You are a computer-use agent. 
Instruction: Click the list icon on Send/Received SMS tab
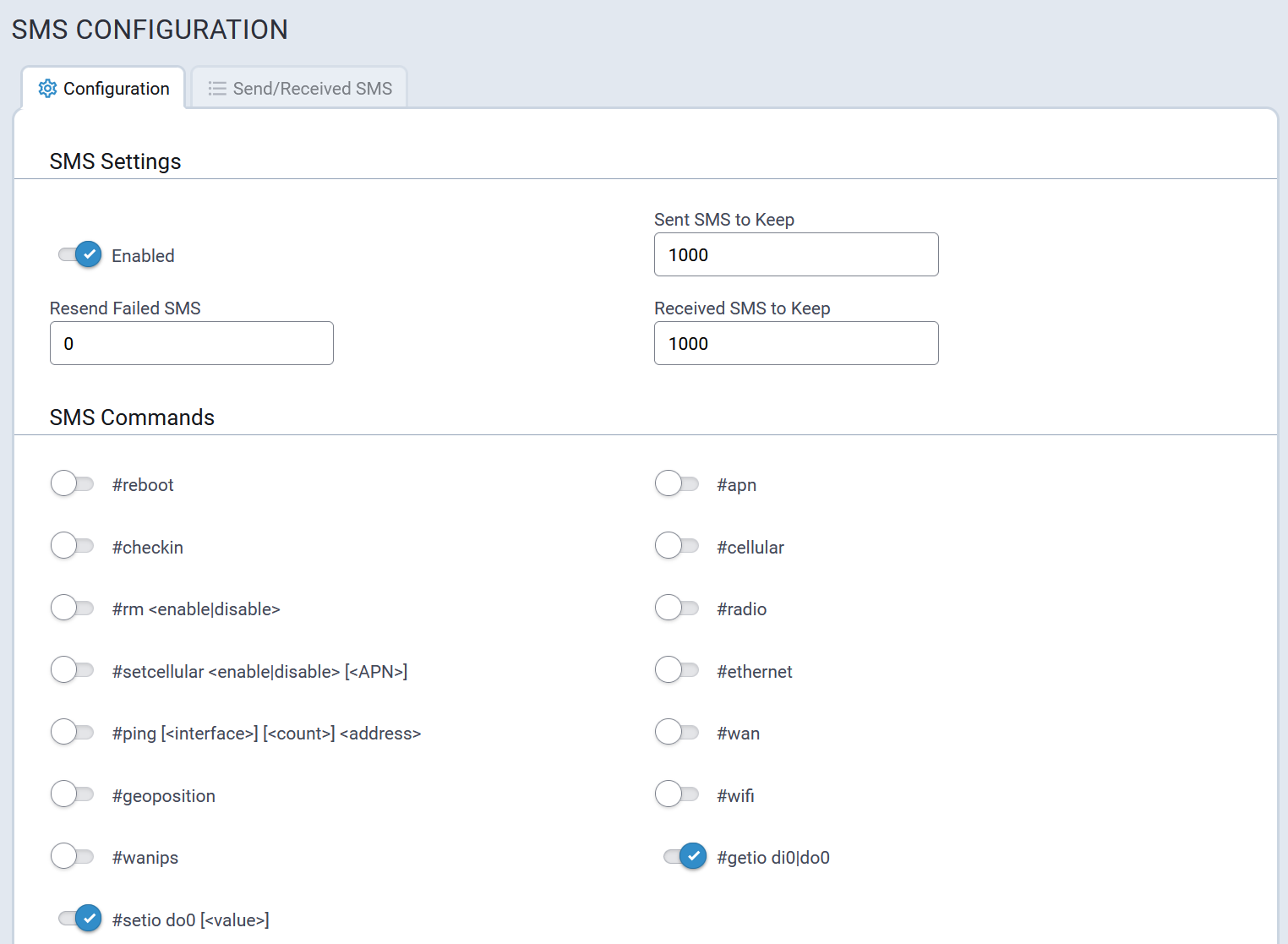[x=217, y=89]
